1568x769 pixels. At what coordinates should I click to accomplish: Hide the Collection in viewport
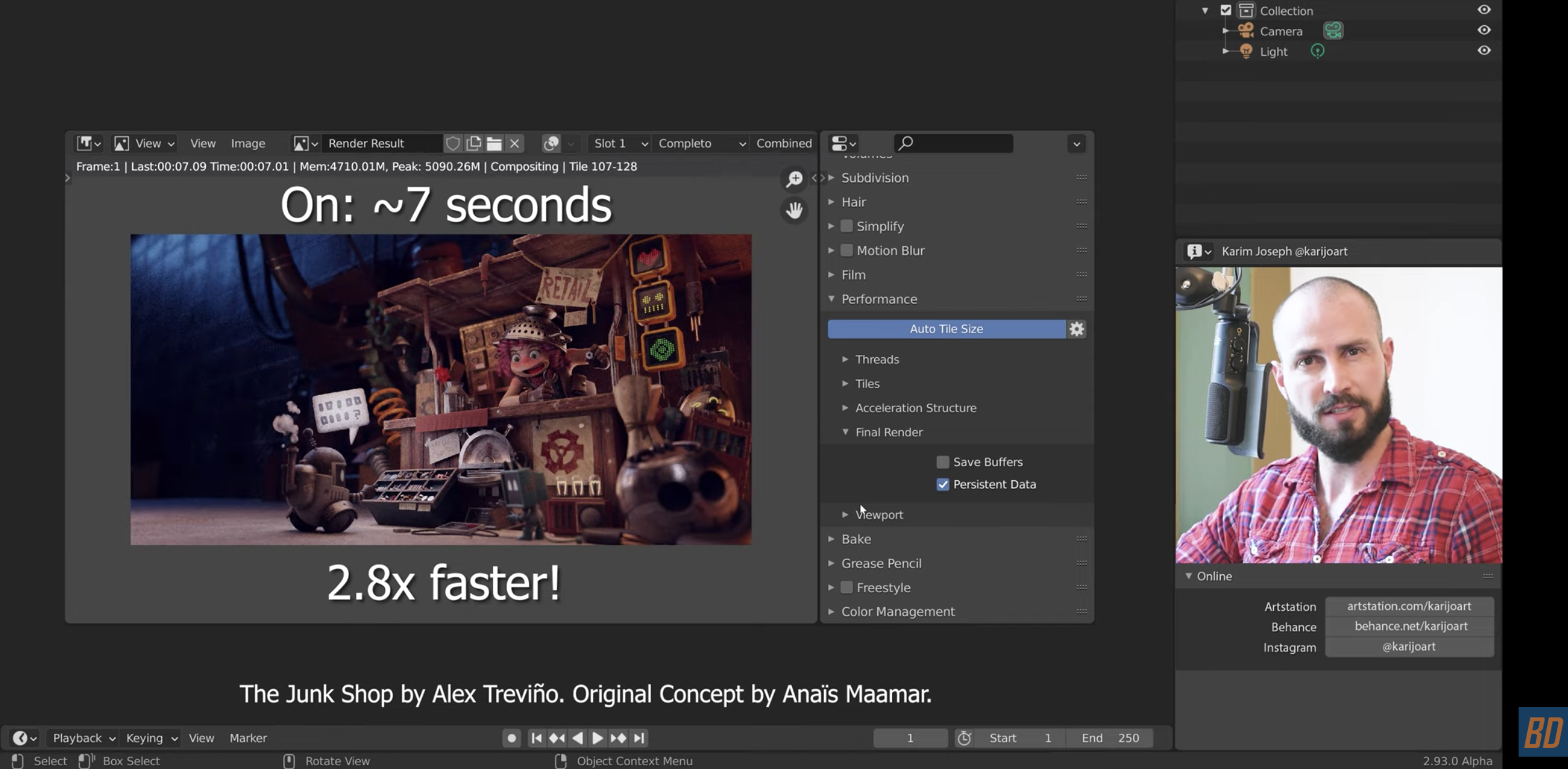tap(1484, 10)
